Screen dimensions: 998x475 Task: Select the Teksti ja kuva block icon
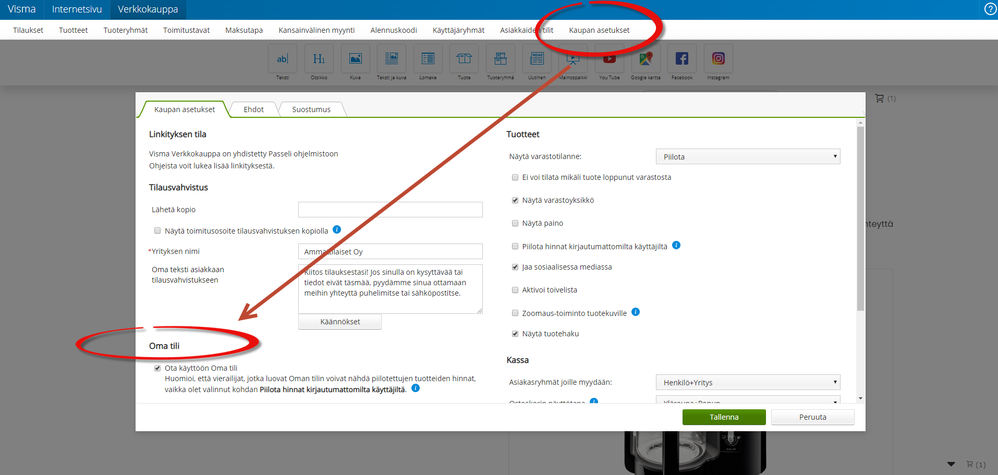coord(391,59)
